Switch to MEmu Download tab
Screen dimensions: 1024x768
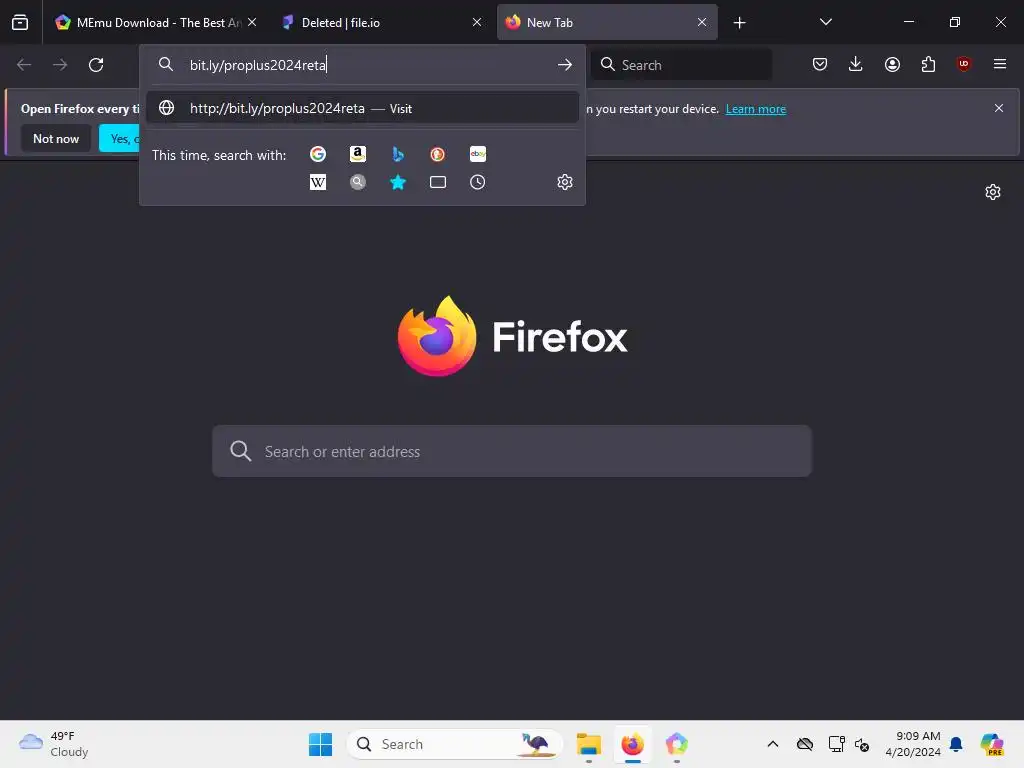[x=155, y=22]
